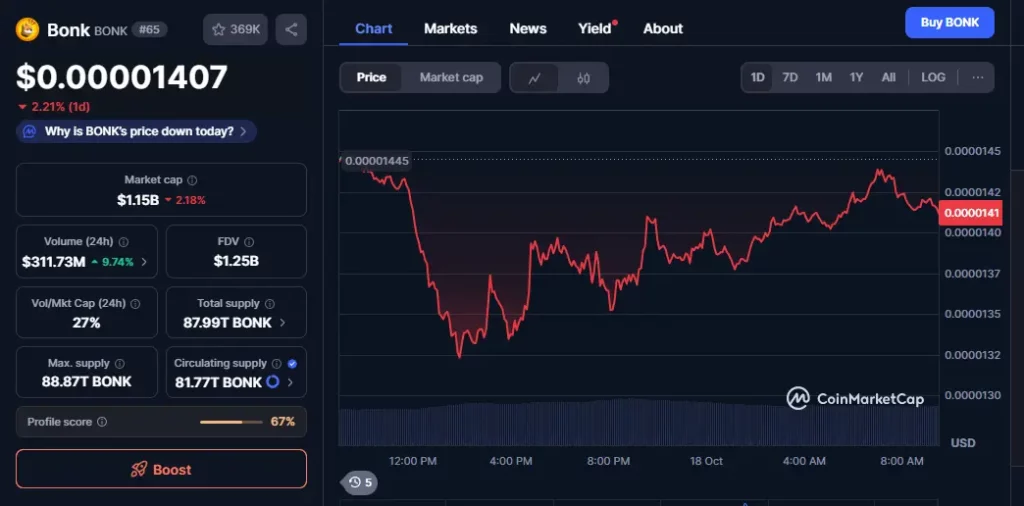Click the Buy BONK button

pos(949,22)
